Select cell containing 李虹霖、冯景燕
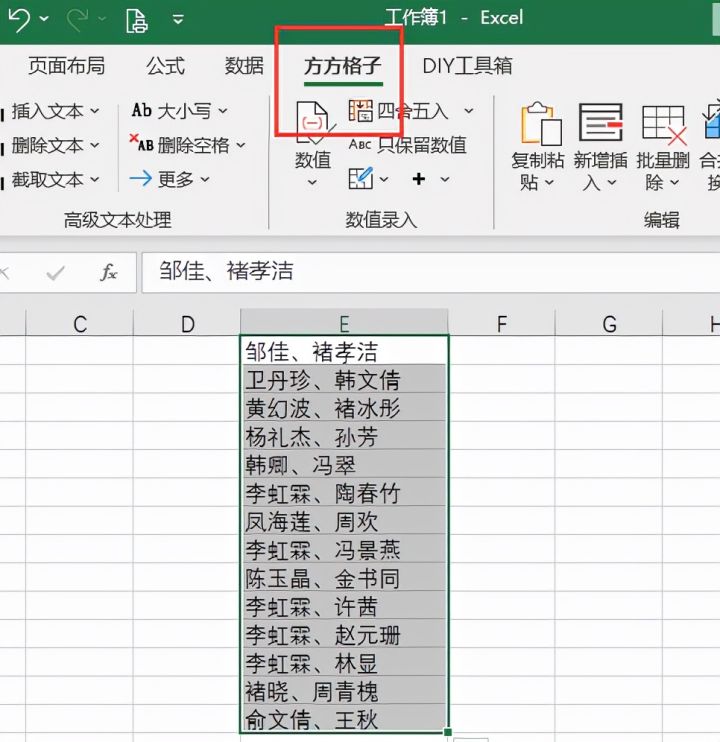This screenshot has width=720, height=742. [x=344, y=549]
